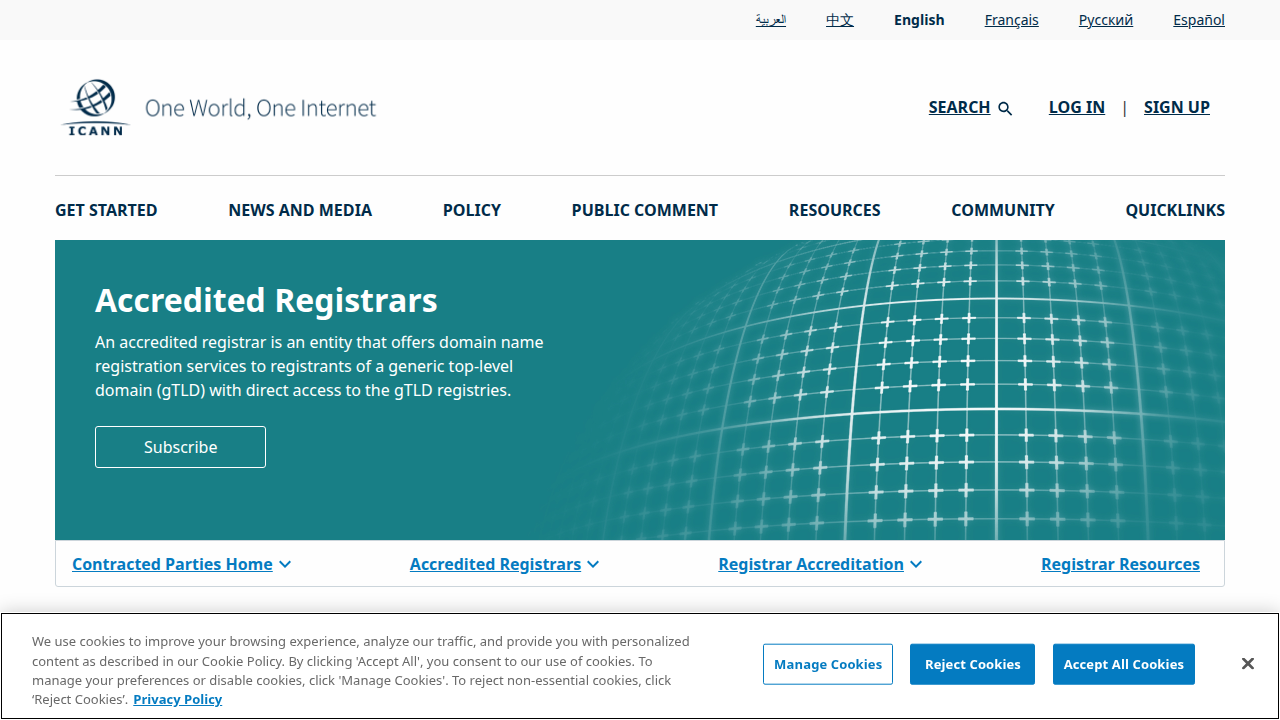Open GET STARTED menu
Image resolution: width=1280 pixels, height=720 pixels.
[x=106, y=210]
